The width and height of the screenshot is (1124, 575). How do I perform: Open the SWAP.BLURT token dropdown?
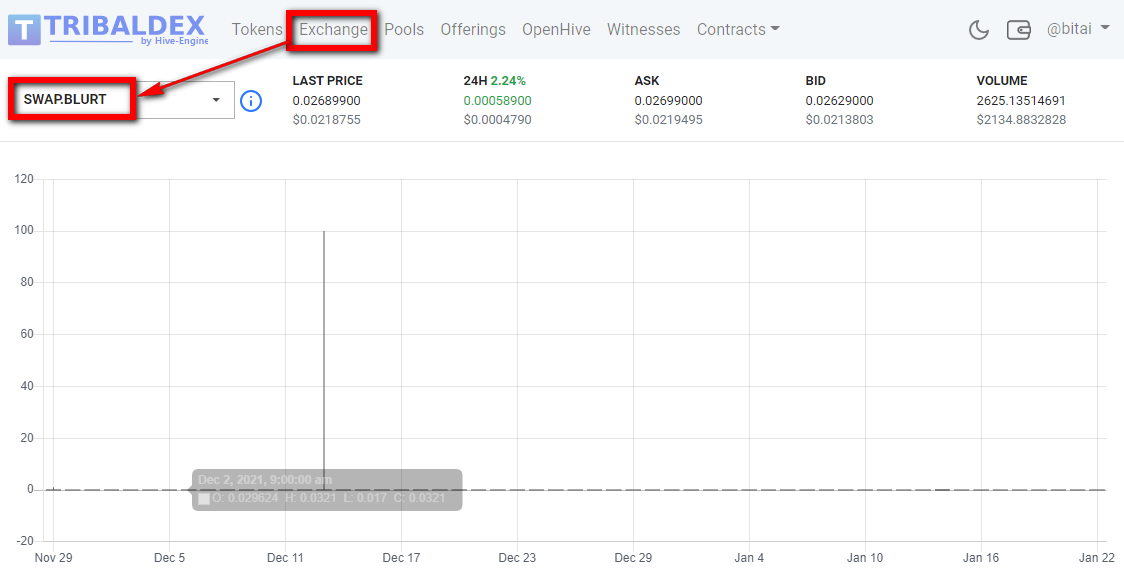(122, 100)
